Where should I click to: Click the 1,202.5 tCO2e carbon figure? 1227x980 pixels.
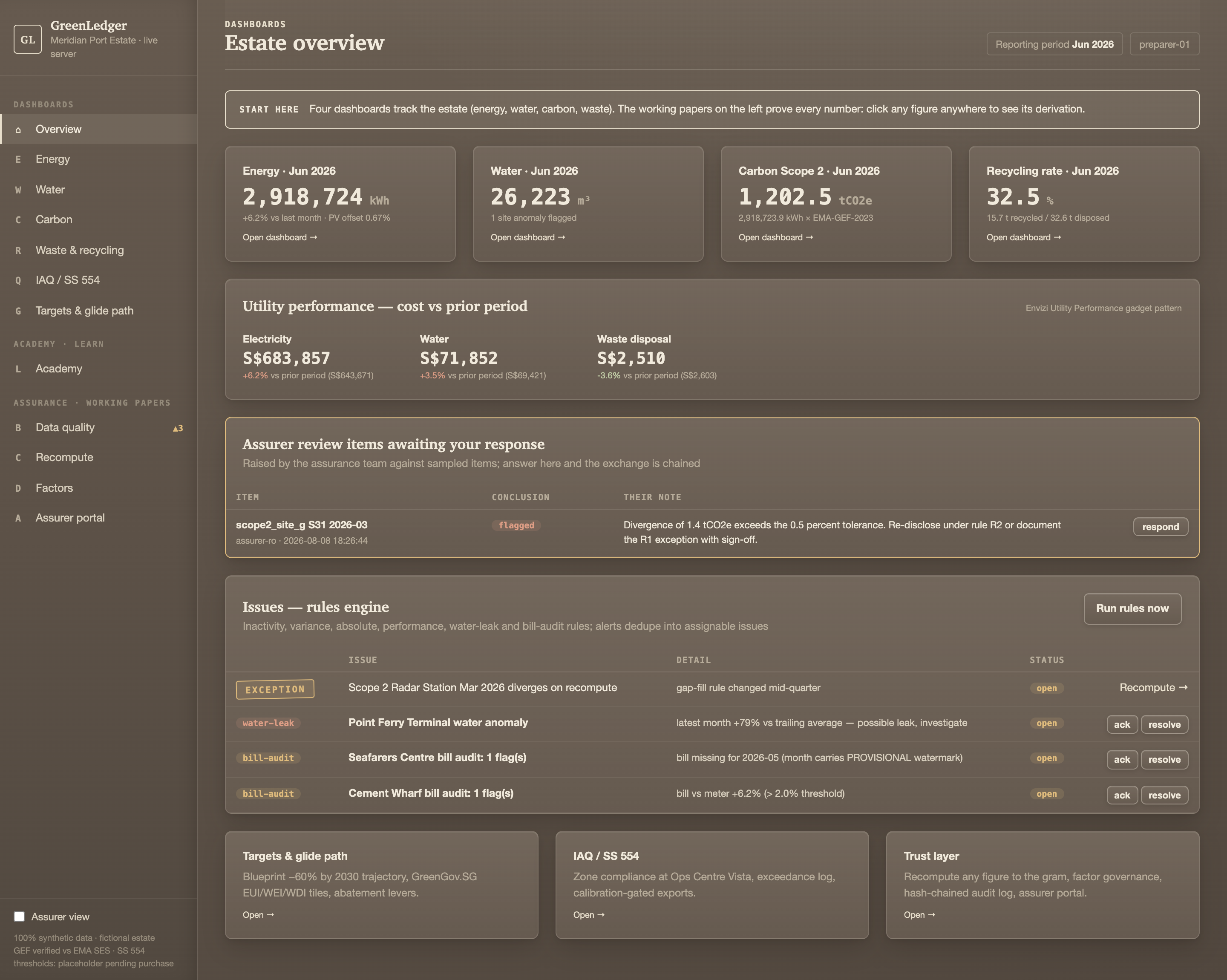805,197
